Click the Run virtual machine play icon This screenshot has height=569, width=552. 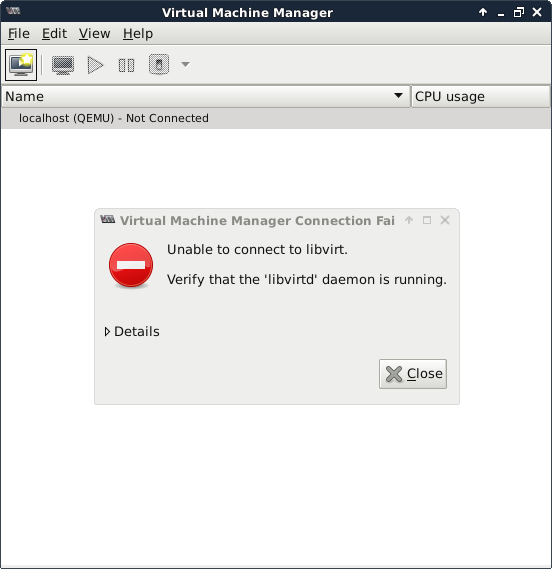click(95, 65)
